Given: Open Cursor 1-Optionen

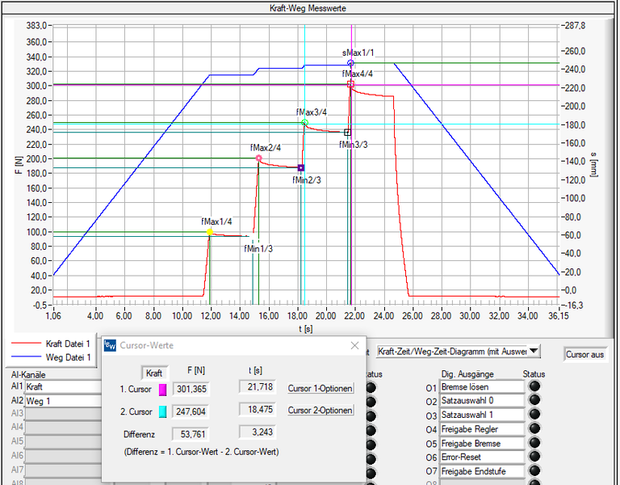Looking at the screenshot, I should pos(320,387).
